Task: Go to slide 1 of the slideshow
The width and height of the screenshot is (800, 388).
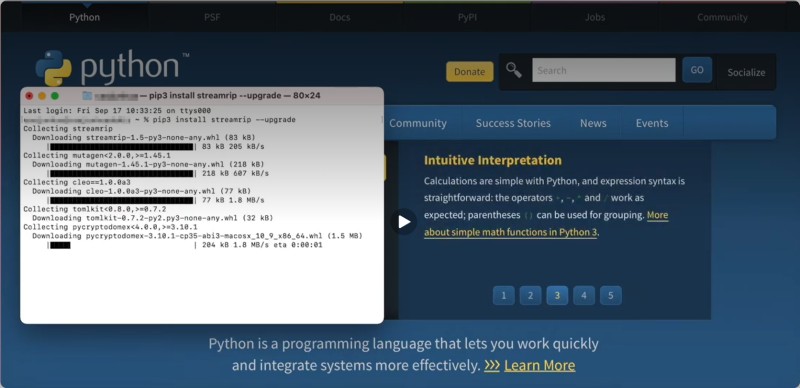Action: pyautogui.click(x=504, y=296)
